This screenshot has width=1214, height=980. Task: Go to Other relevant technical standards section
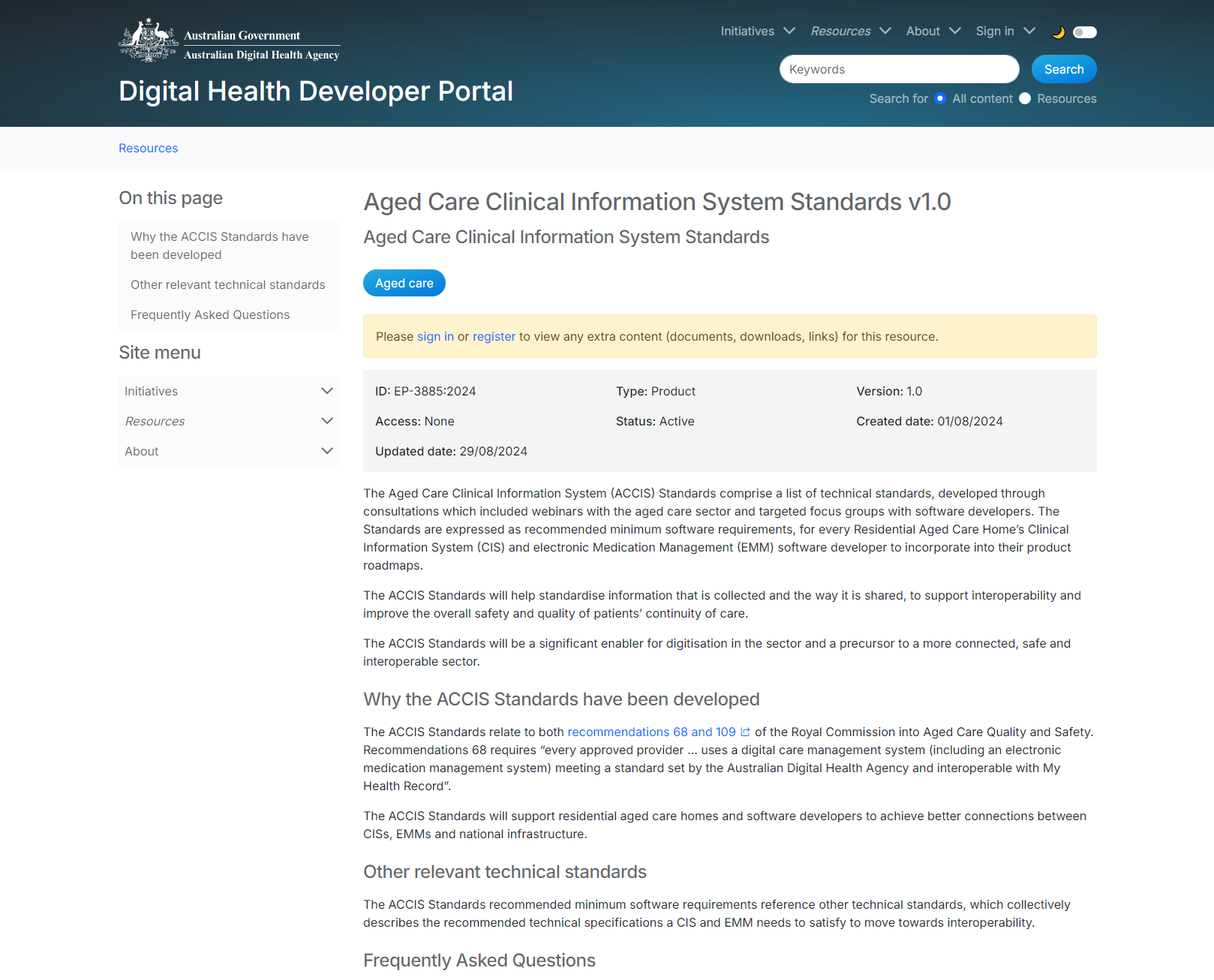coord(227,285)
